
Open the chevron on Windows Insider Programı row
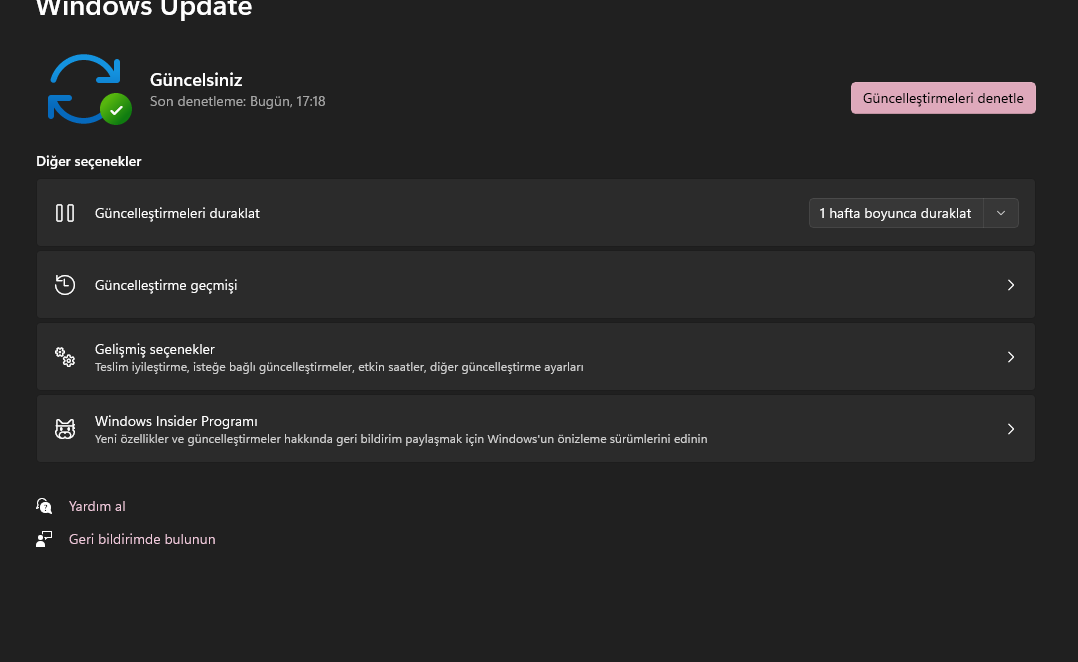coord(1011,429)
